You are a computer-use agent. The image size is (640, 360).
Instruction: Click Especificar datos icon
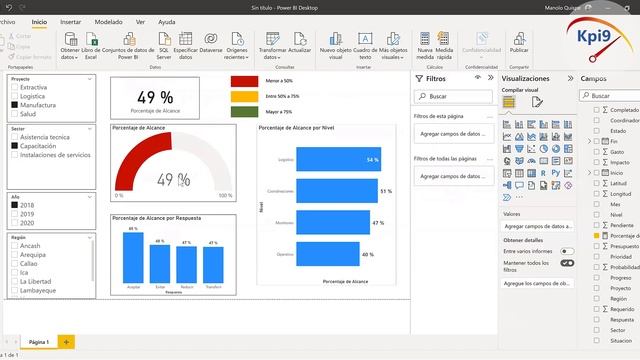[185, 39]
